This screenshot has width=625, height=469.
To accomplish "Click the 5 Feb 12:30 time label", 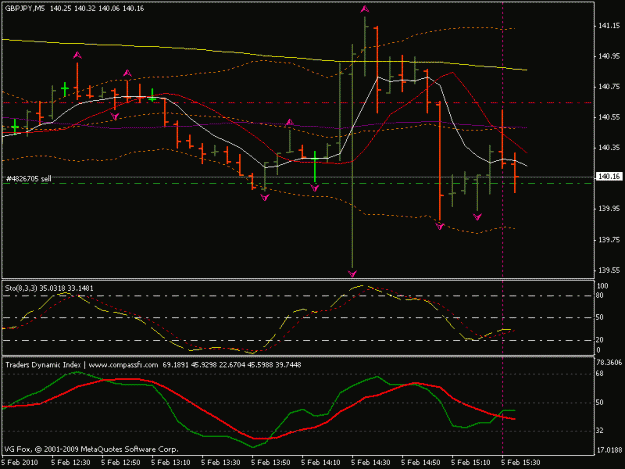I will [x=71, y=463].
